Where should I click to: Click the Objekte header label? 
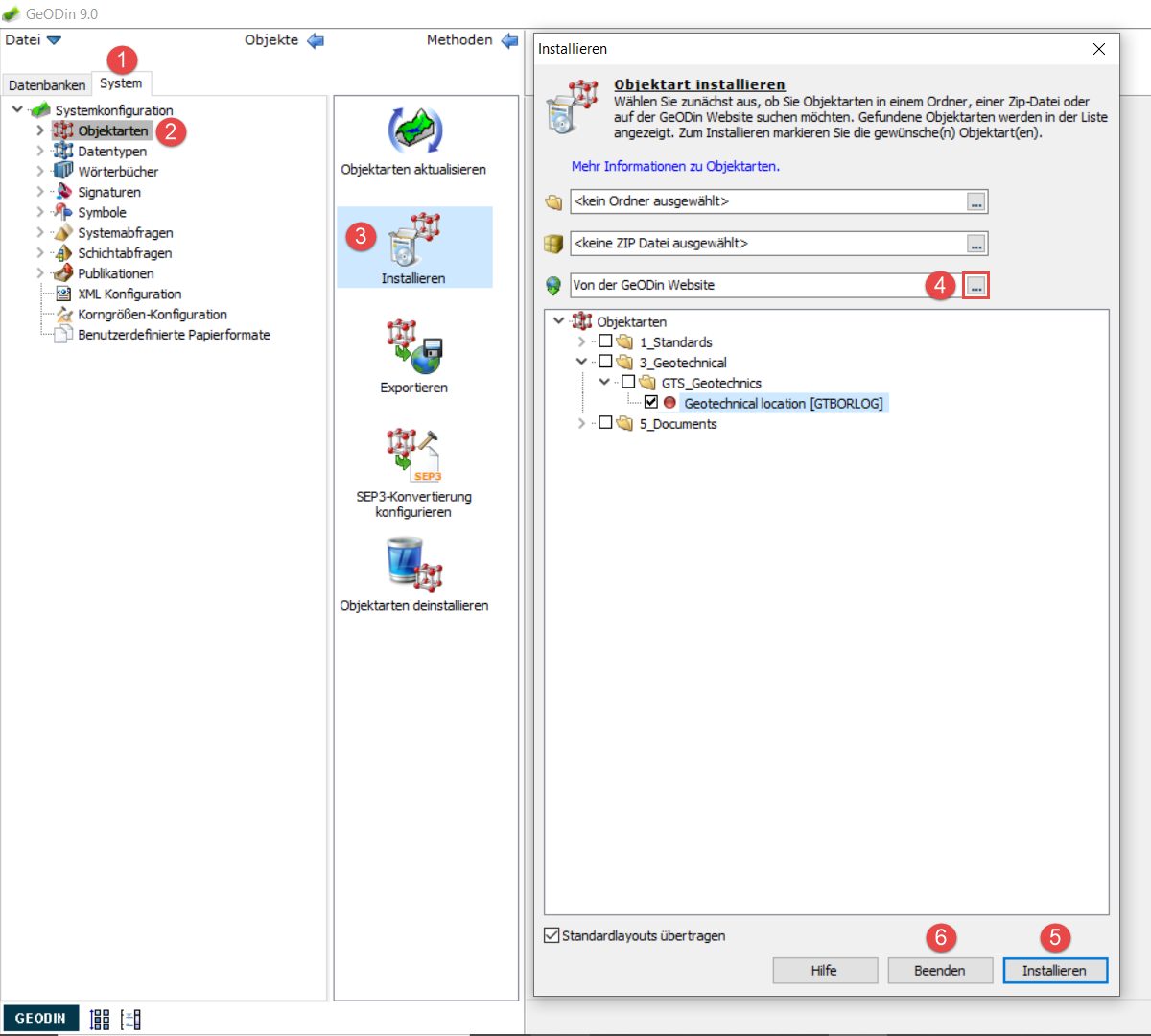pos(271,40)
